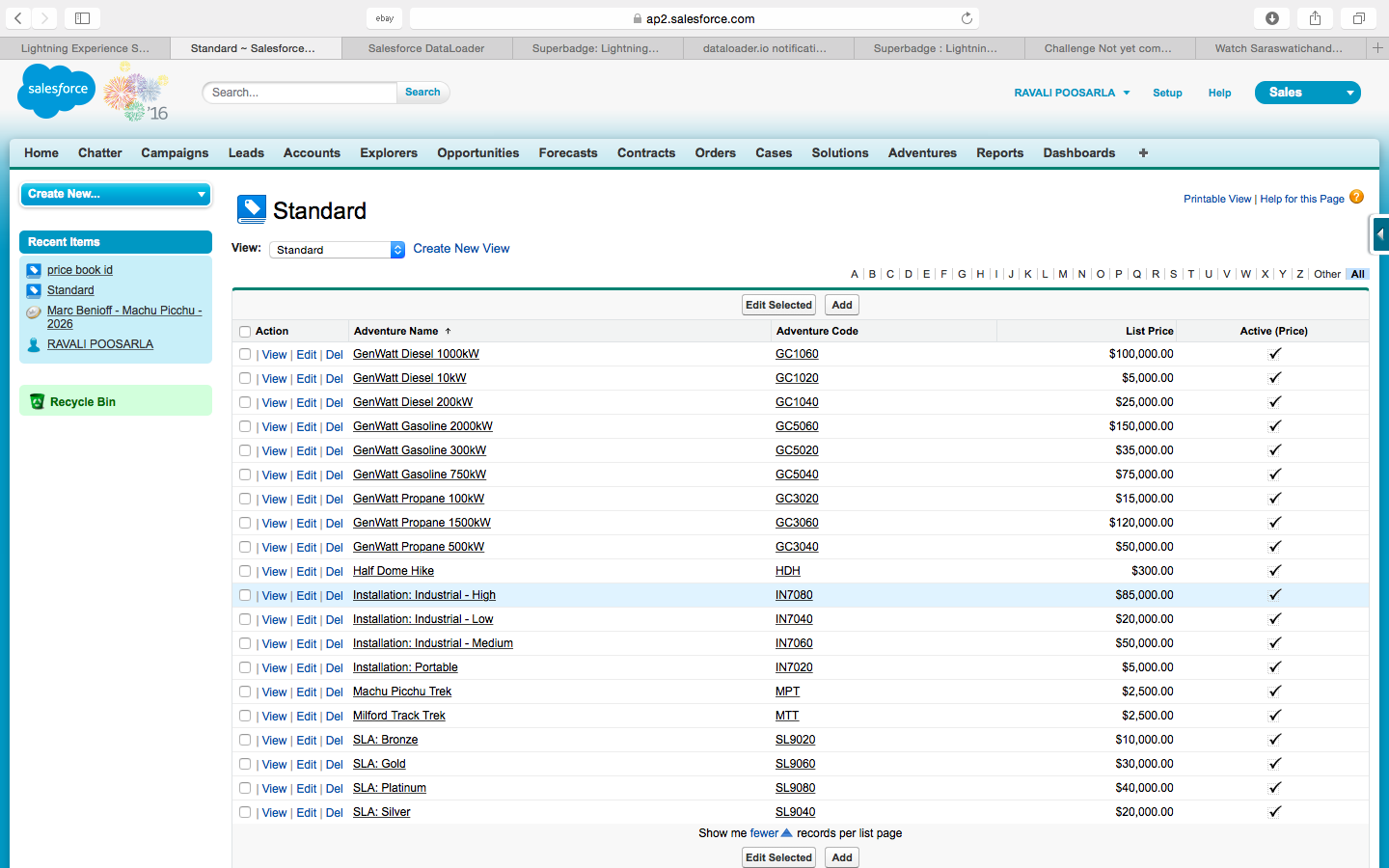Open Create New View link

pyautogui.click(x=461, y=249)
